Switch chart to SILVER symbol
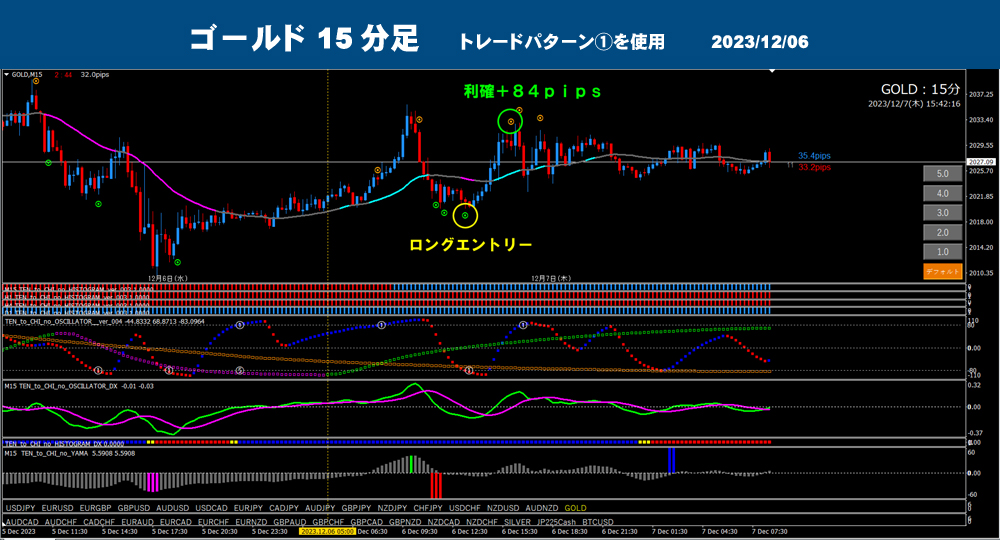 coord(517,522)
